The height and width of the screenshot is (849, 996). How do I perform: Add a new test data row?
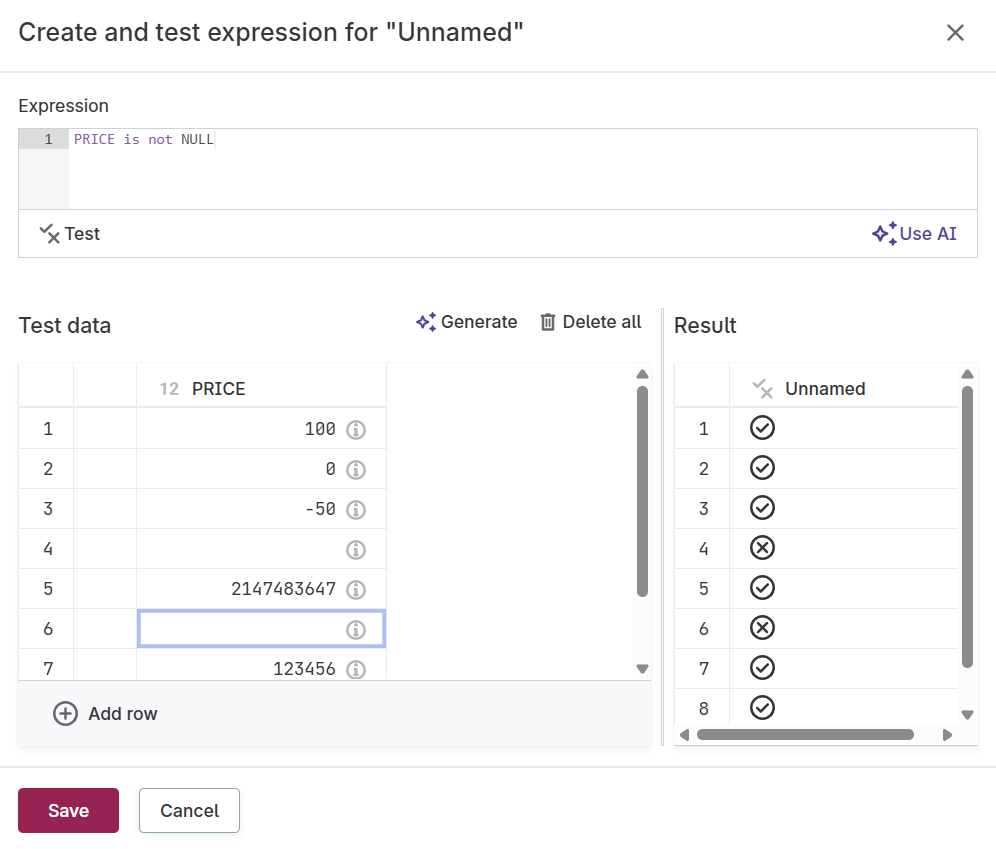105,713
